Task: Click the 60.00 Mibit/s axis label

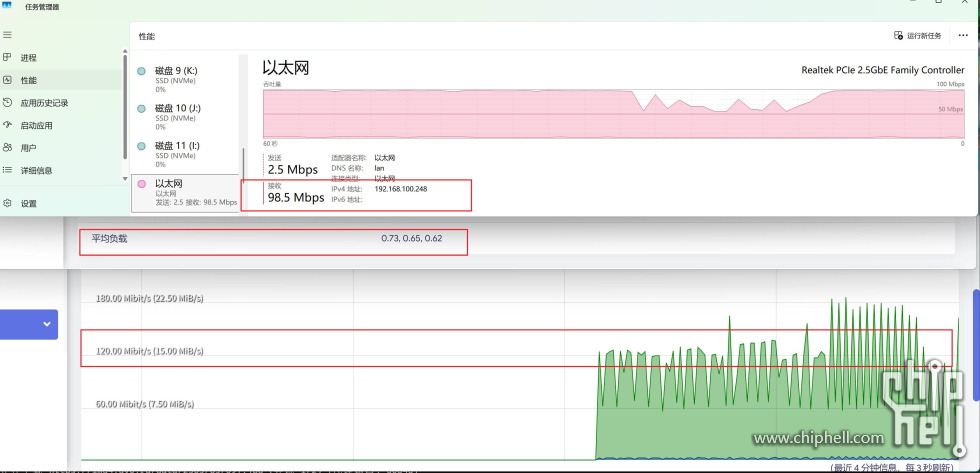Action: tap(145, 404)
